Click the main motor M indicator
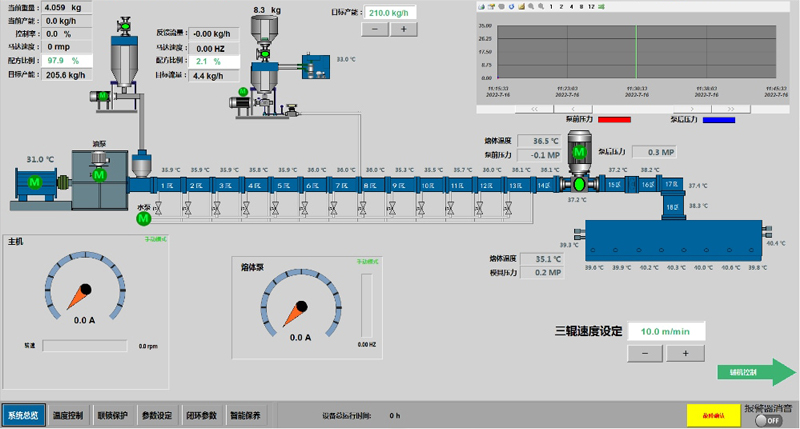800x429 pixels. 34,182
